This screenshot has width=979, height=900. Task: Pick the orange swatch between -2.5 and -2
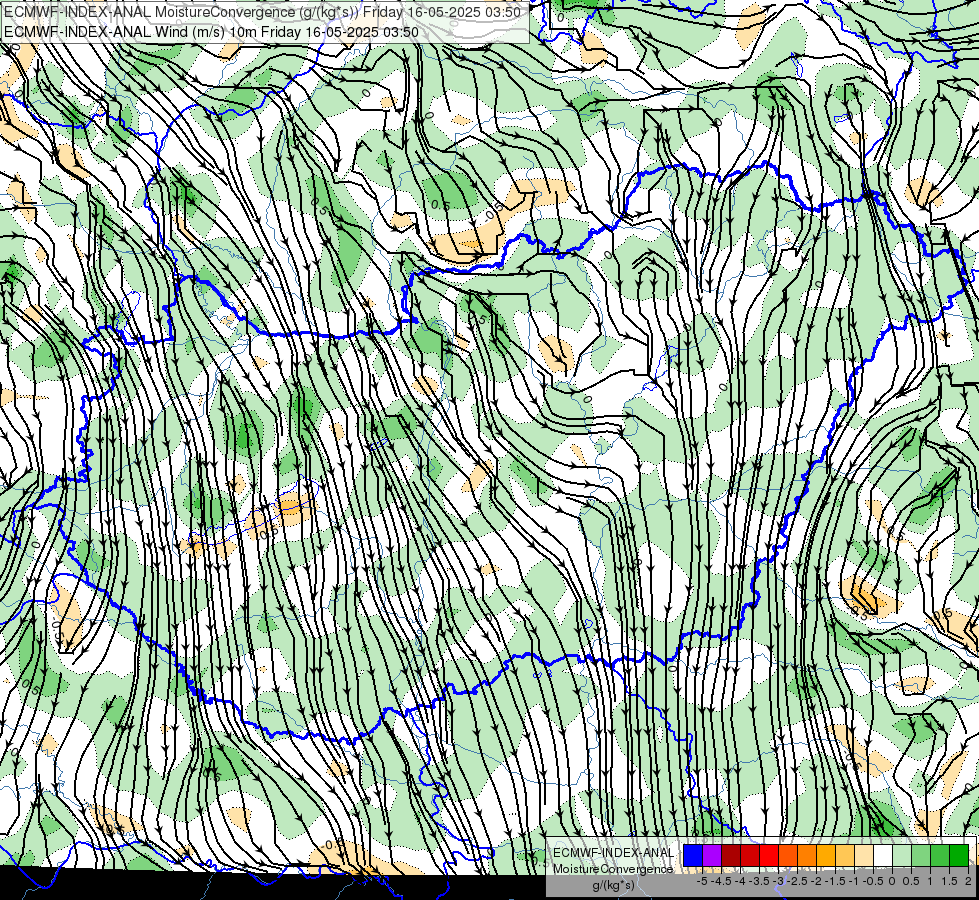(x=807, y=855)
